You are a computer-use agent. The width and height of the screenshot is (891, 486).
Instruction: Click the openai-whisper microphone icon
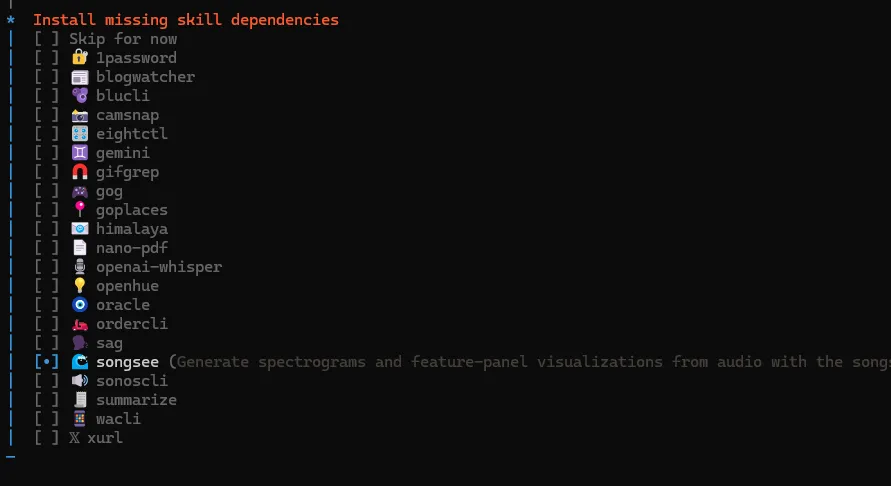pyautogui.click(x=80, y=267)
